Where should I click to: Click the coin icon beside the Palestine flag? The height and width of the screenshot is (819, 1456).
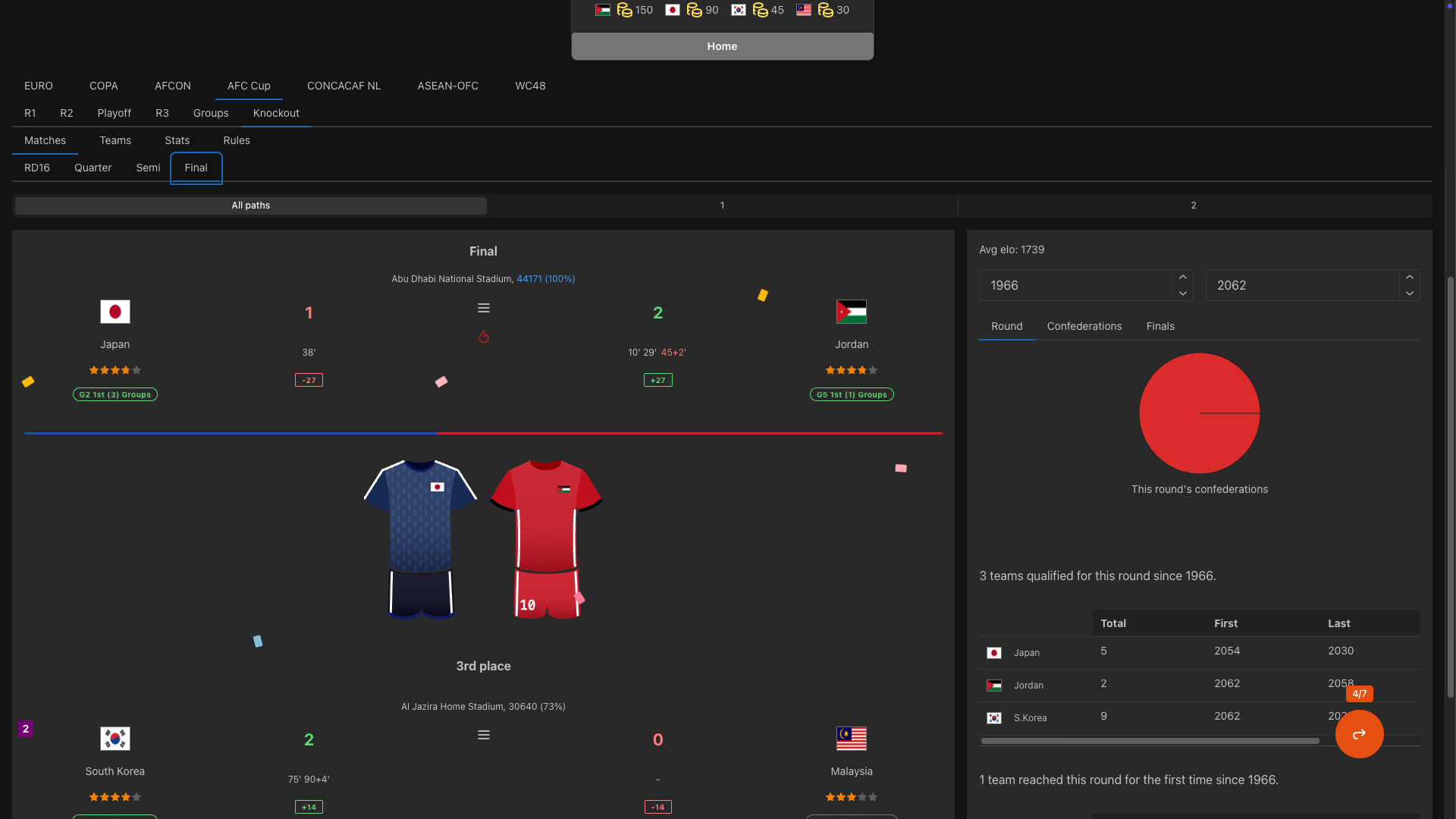(624, 11)
